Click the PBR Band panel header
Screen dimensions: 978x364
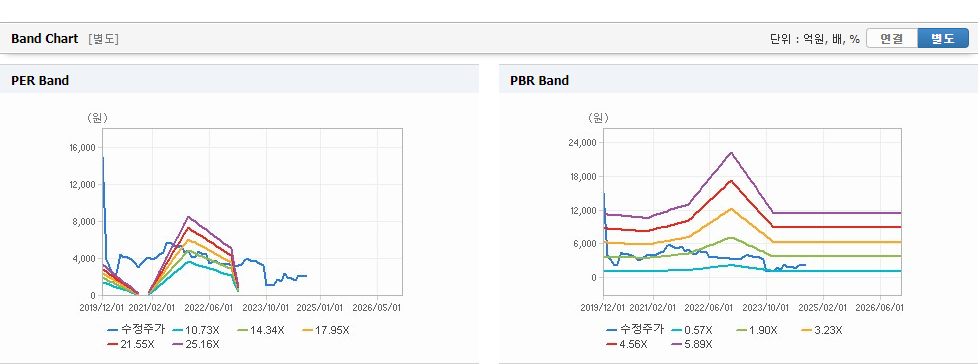[x=738, y=80]
